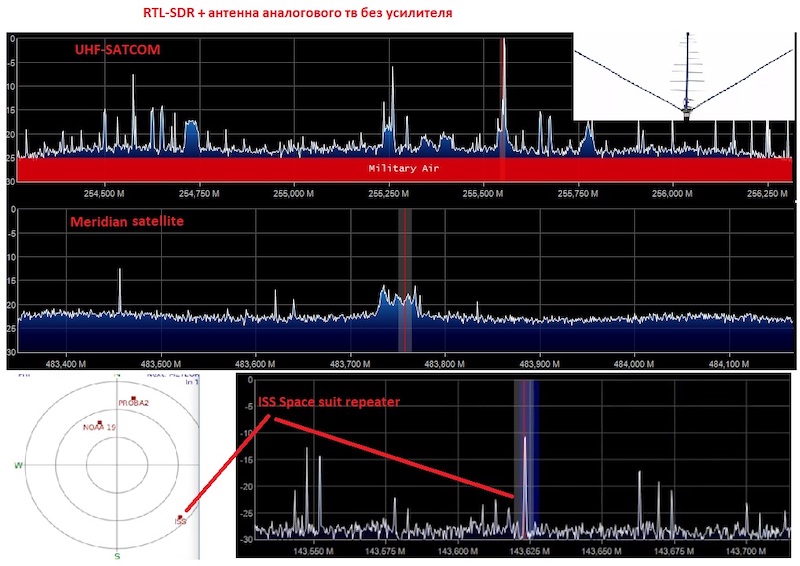Click the 484,000 M frequency tick
The image size is (800, 566).
tap(635, 363)
